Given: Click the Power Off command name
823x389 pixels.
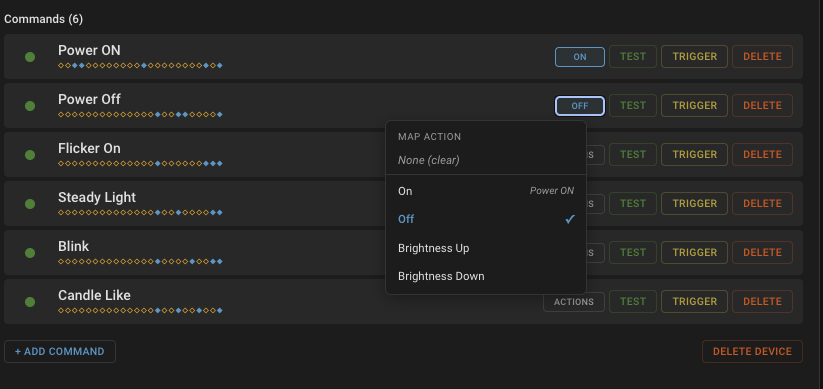Looking at the screenshot, I should tap(89, 99).
